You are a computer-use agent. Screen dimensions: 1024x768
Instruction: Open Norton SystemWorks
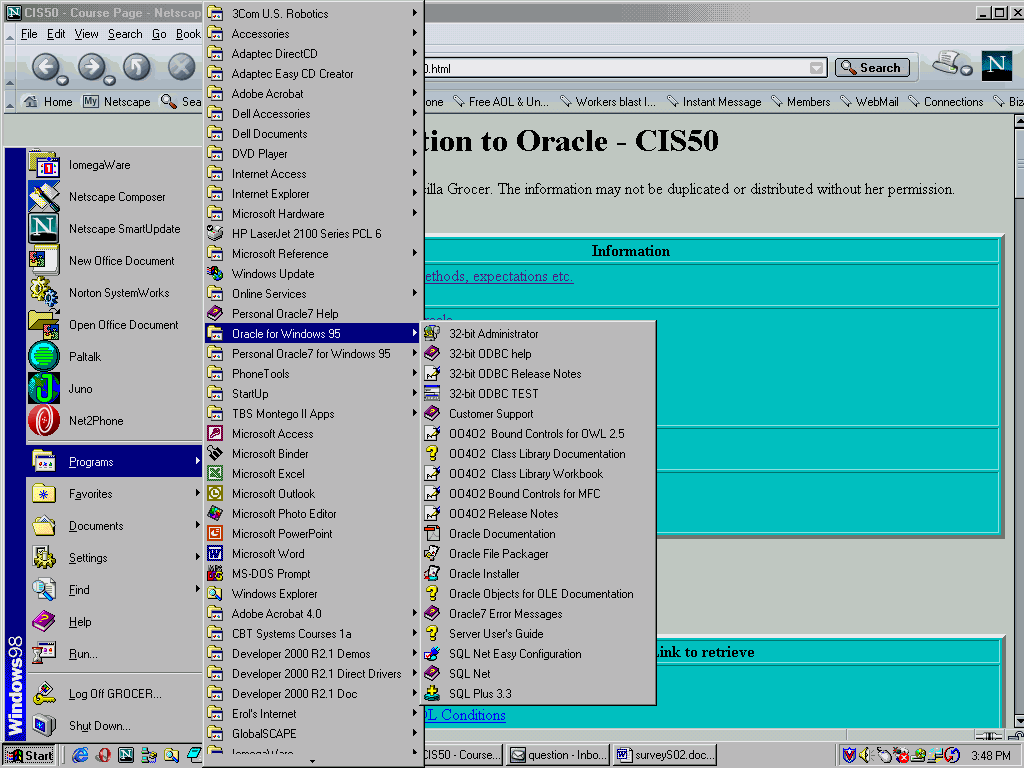point(114,293)
